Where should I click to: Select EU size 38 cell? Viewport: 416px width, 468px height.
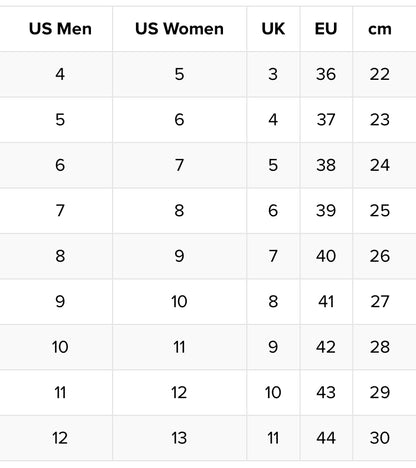326,165
